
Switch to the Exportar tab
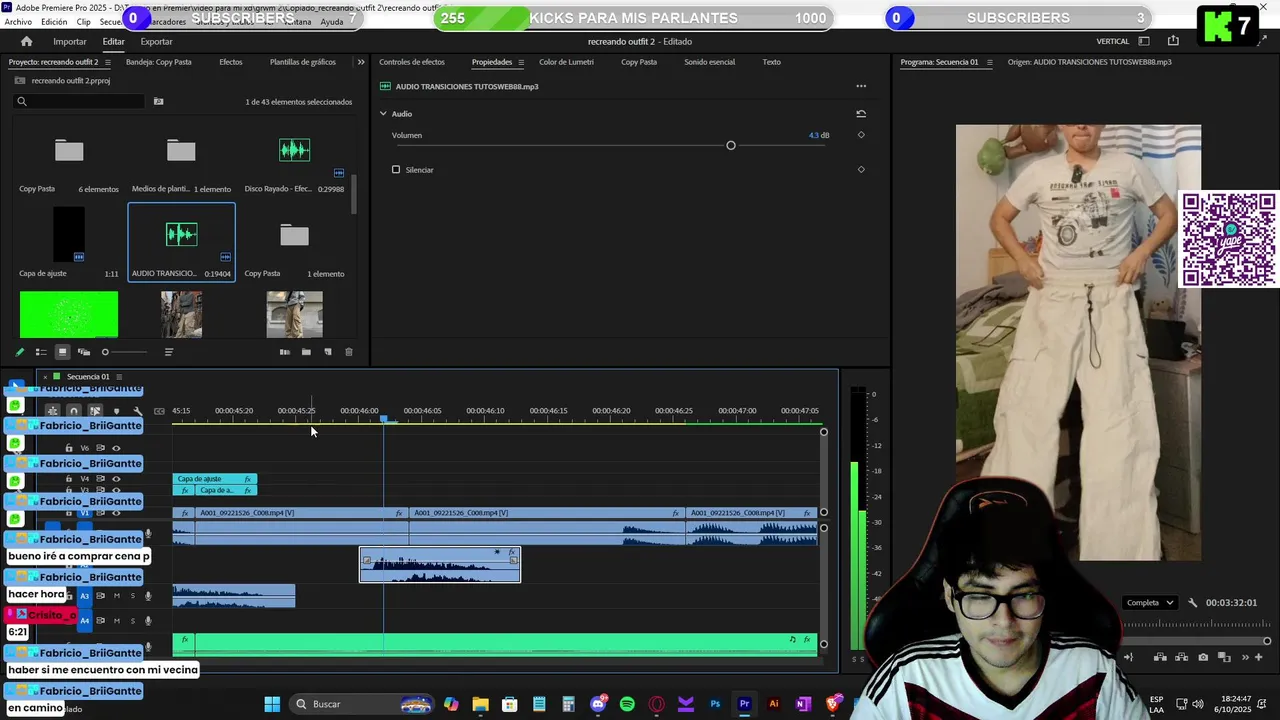point(156,41)
